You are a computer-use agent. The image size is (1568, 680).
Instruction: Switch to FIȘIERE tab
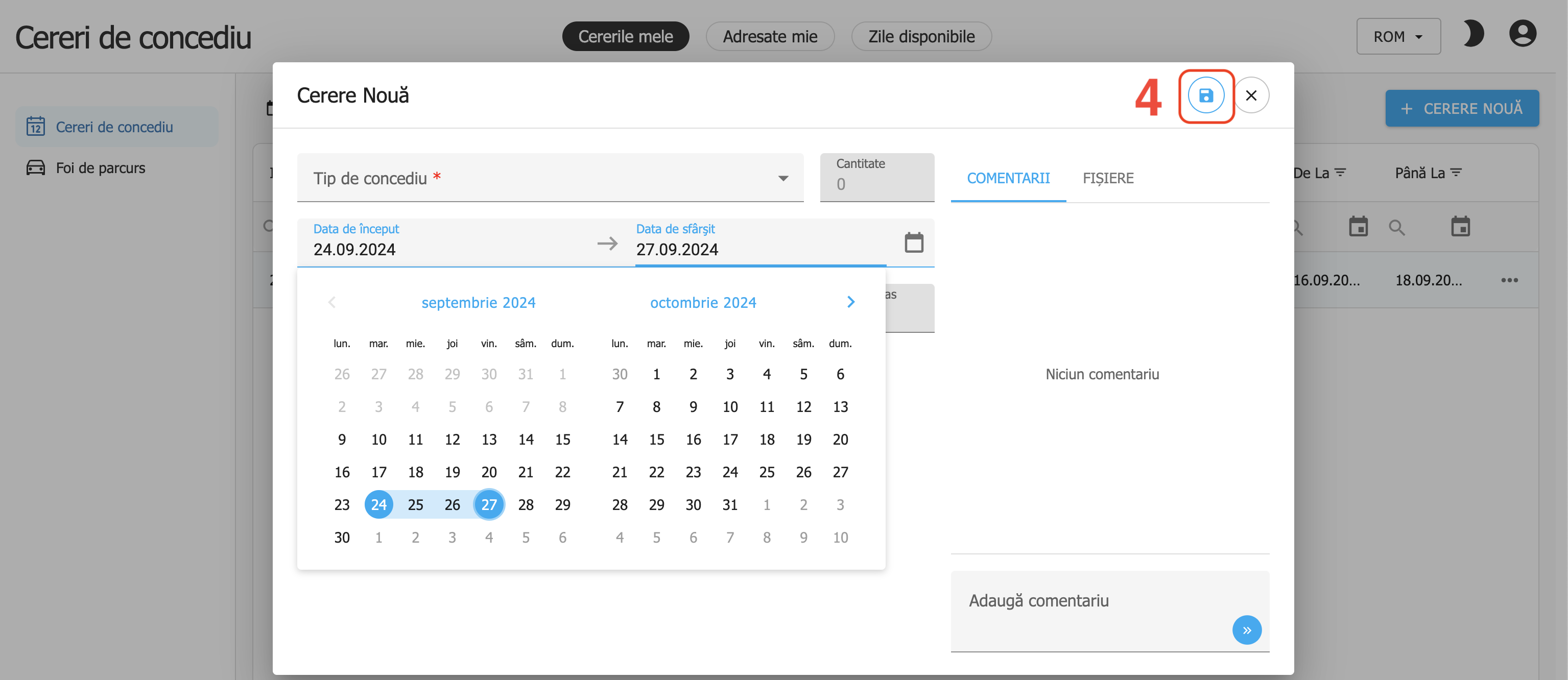click(x=1107, y=178)
